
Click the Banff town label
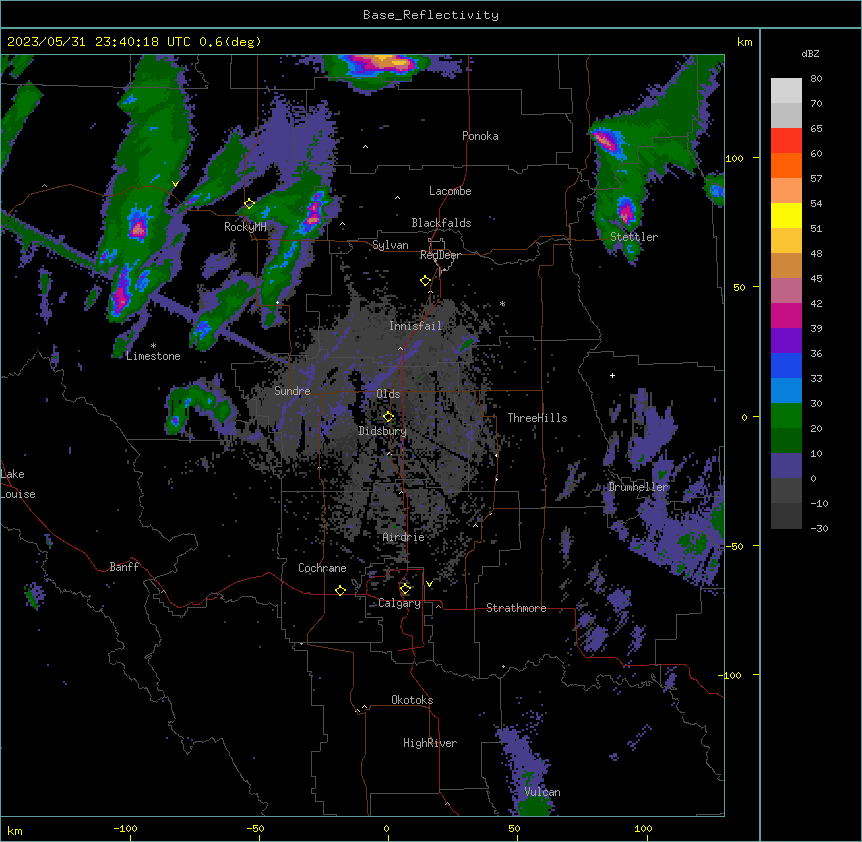tap(124, 567)
